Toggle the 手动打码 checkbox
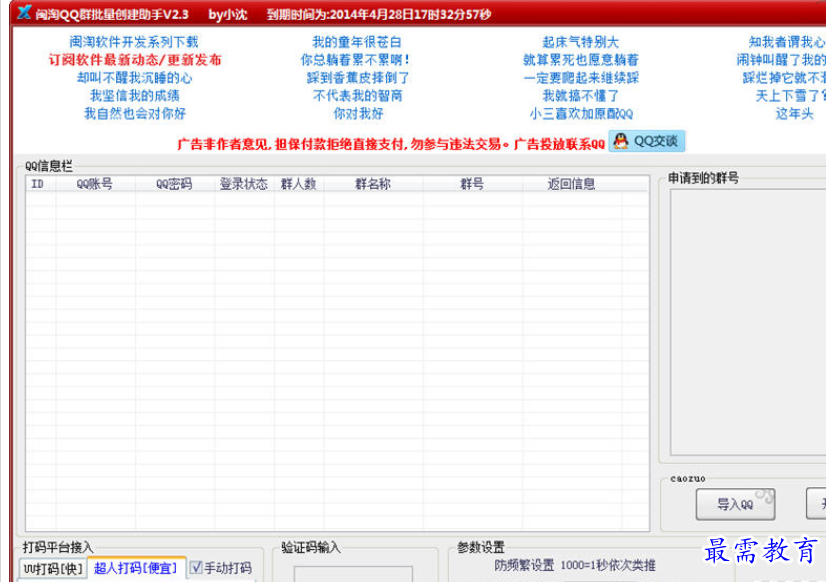Screen dimensions: 826x582 [x=196, y=567]
